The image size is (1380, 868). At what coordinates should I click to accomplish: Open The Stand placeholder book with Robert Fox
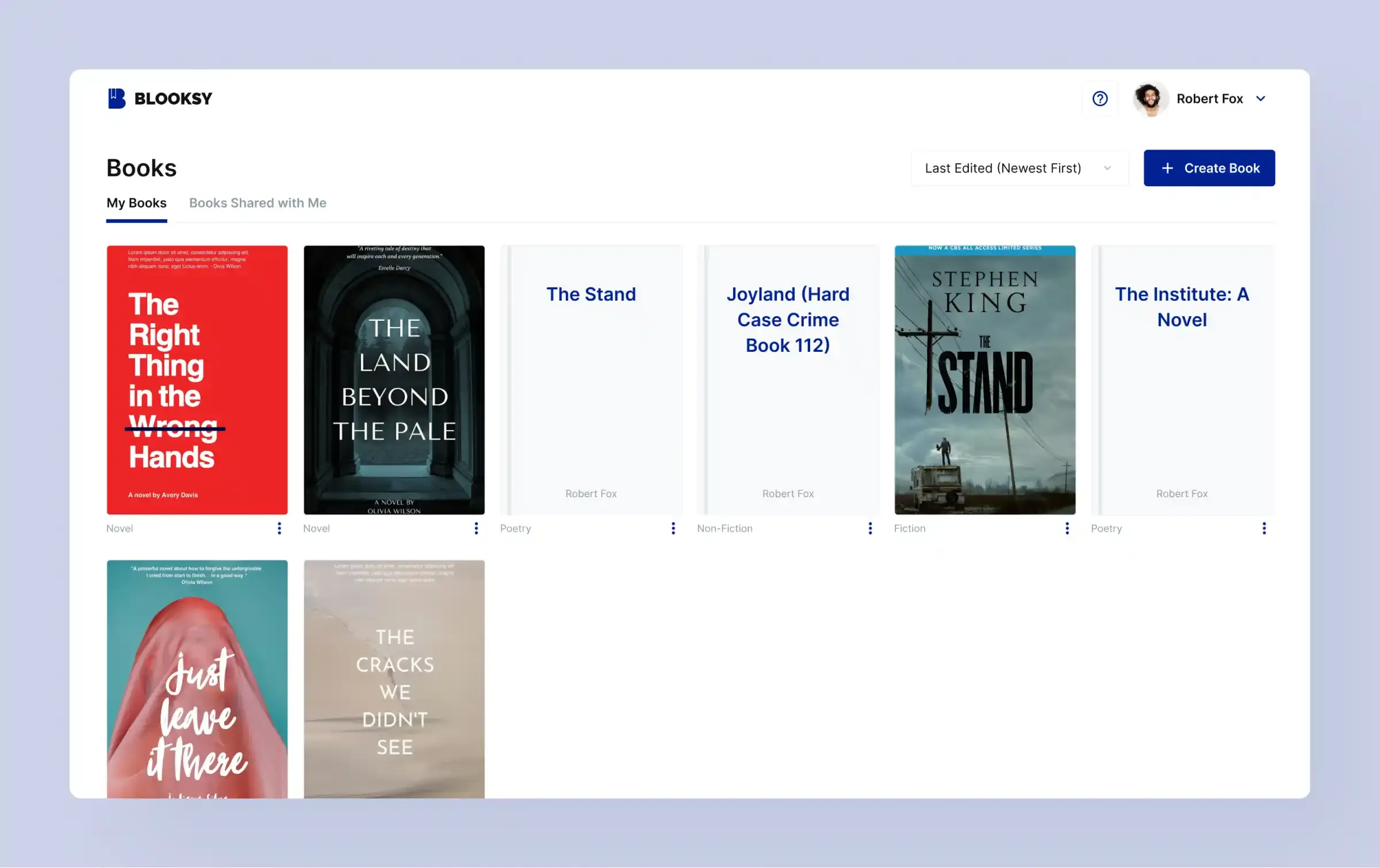pos(591,380)
